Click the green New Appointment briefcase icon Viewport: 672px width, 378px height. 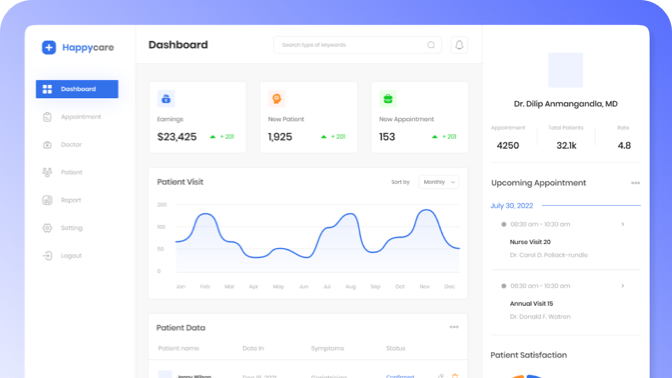point(388,99)
